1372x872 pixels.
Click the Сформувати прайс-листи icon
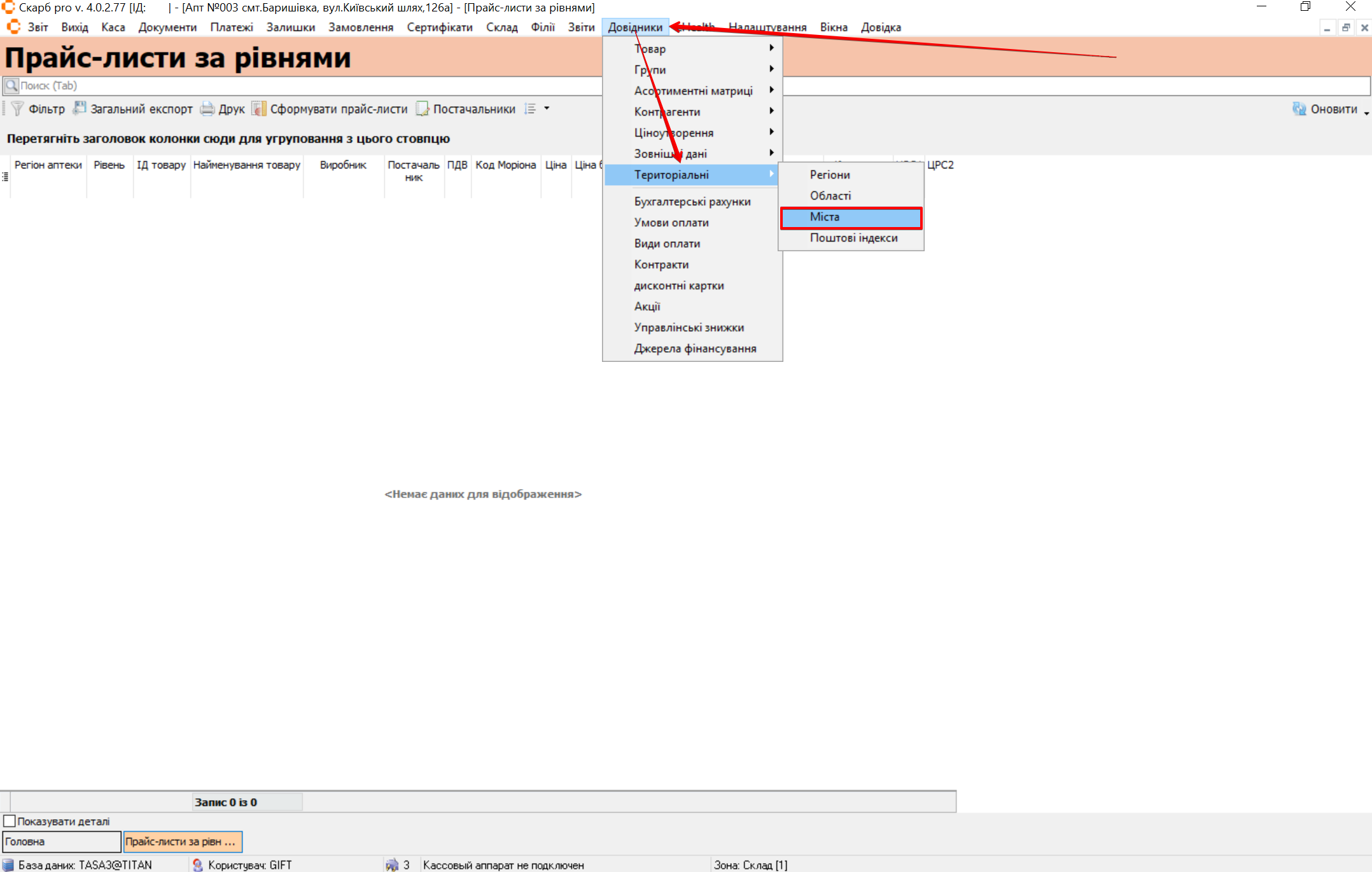coord(259,109)
